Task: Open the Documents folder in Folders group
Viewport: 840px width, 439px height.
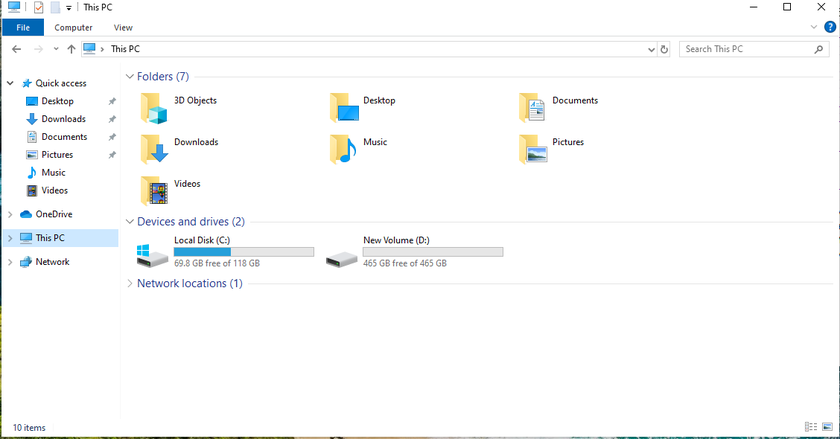Action: click(532, 108)
